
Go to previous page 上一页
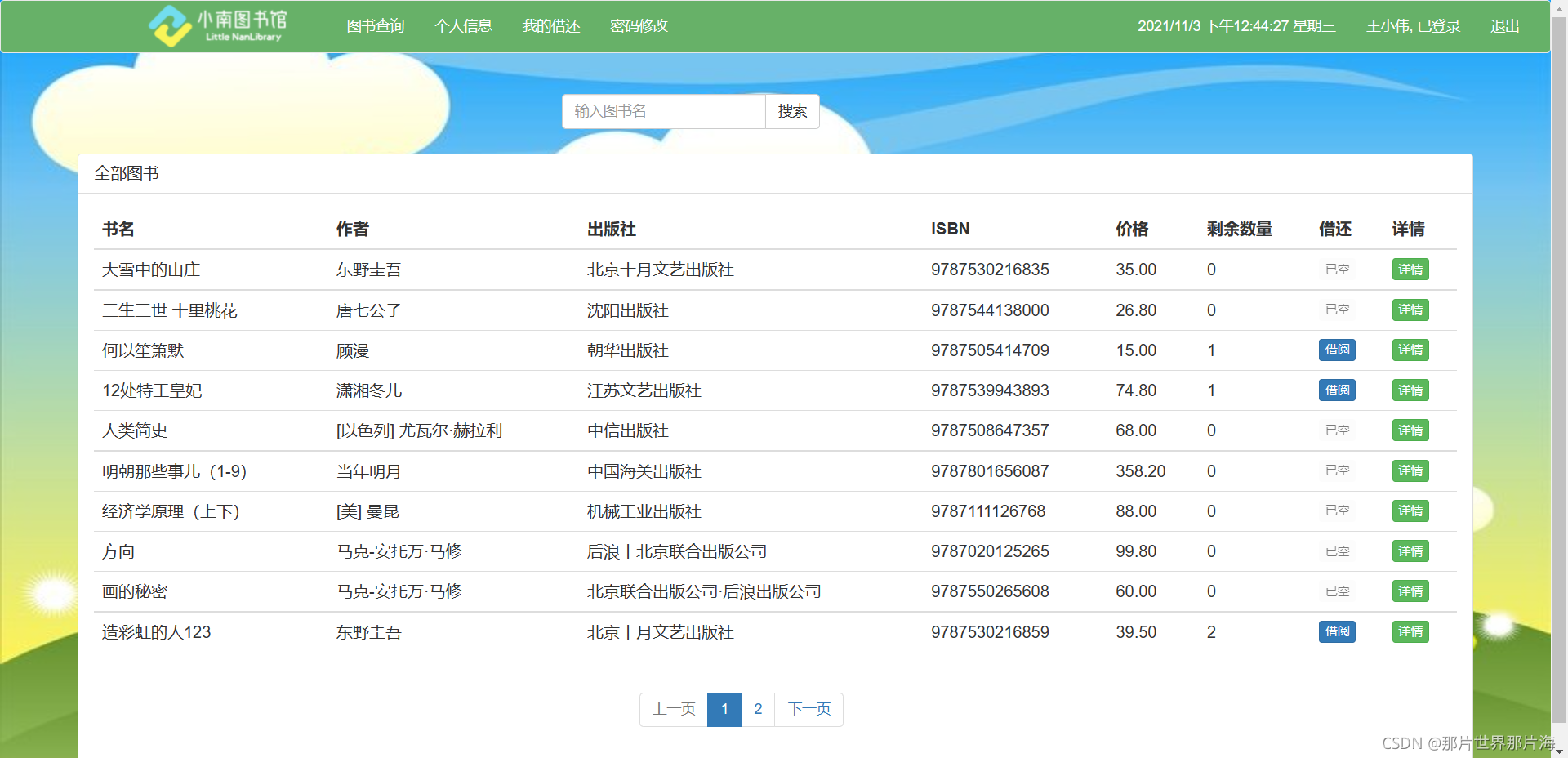(674, 709)
